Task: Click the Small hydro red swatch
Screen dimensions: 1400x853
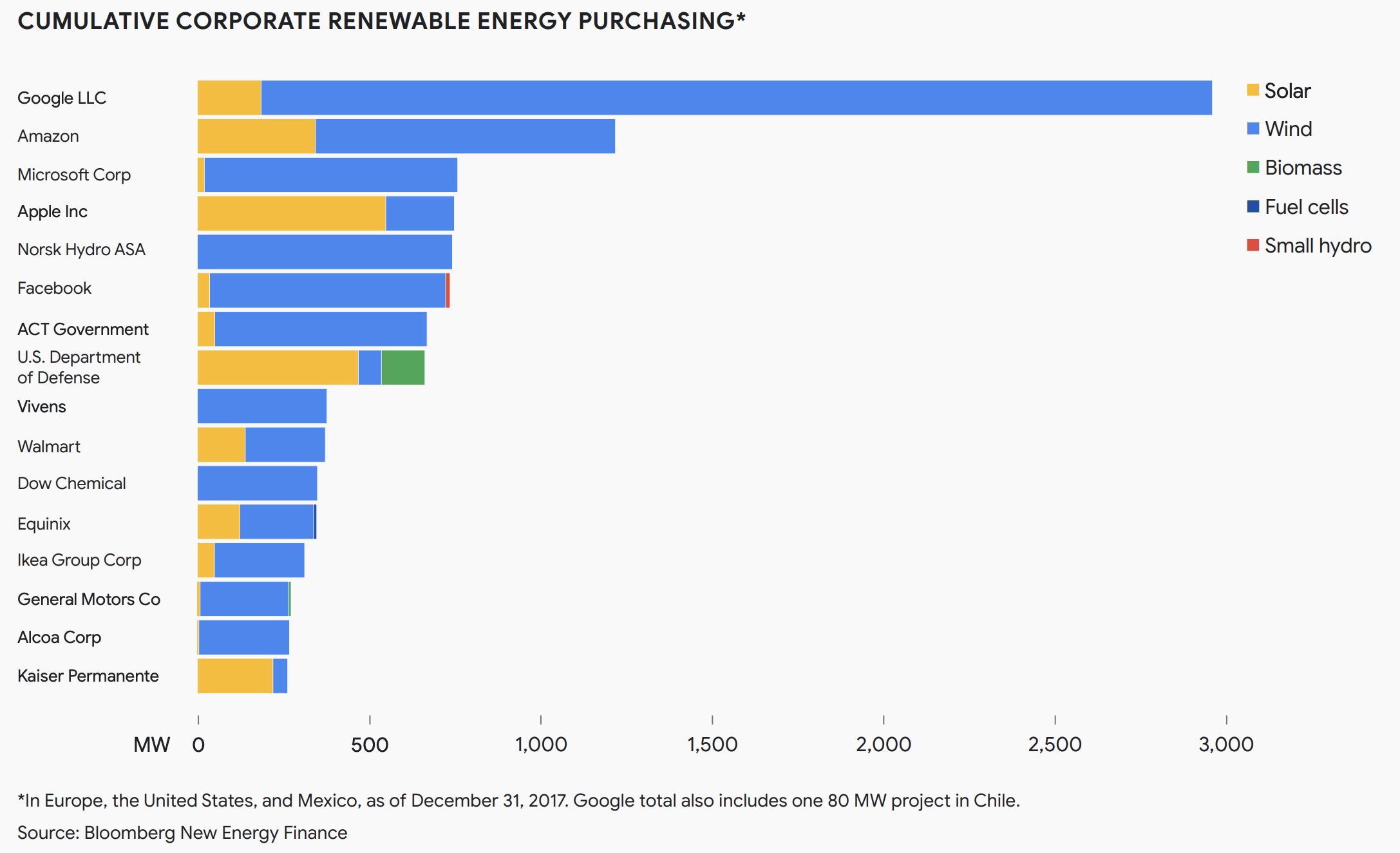Action: pyautogui.click(x=1253, y=245)
